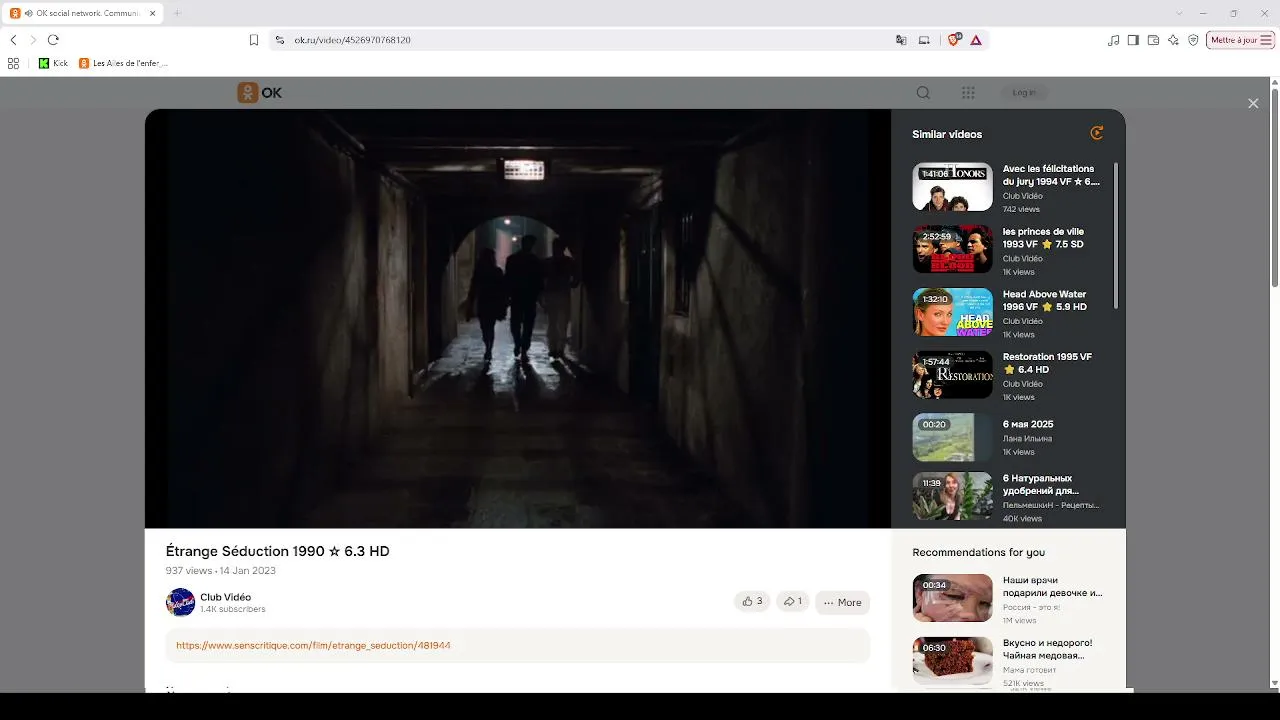Open the Brave Rewards triangle icon
Viewport: 1280px width, 720px height.
(976, 40)
